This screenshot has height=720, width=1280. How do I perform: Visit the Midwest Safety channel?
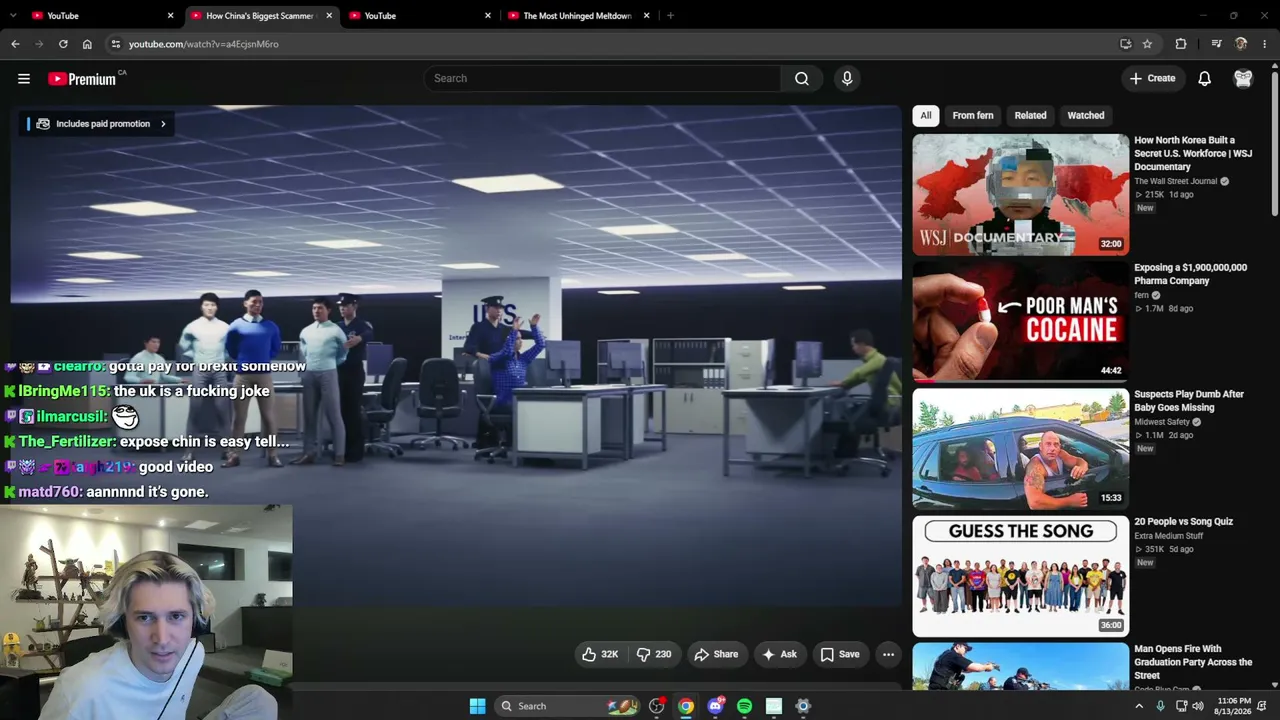(x=1162, y=422)
